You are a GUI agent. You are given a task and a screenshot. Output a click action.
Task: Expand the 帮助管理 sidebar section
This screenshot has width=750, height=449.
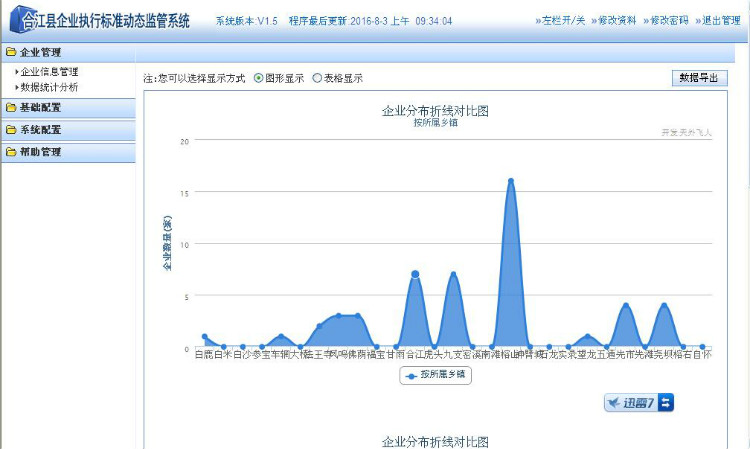[68, 152]
